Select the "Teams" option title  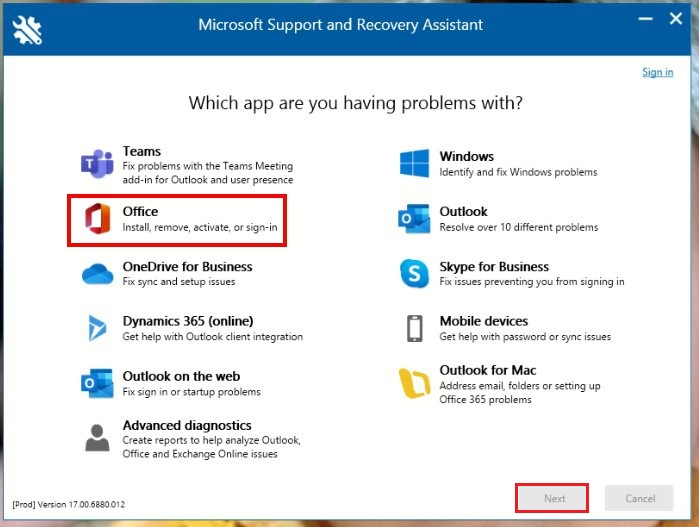(142, 151)
